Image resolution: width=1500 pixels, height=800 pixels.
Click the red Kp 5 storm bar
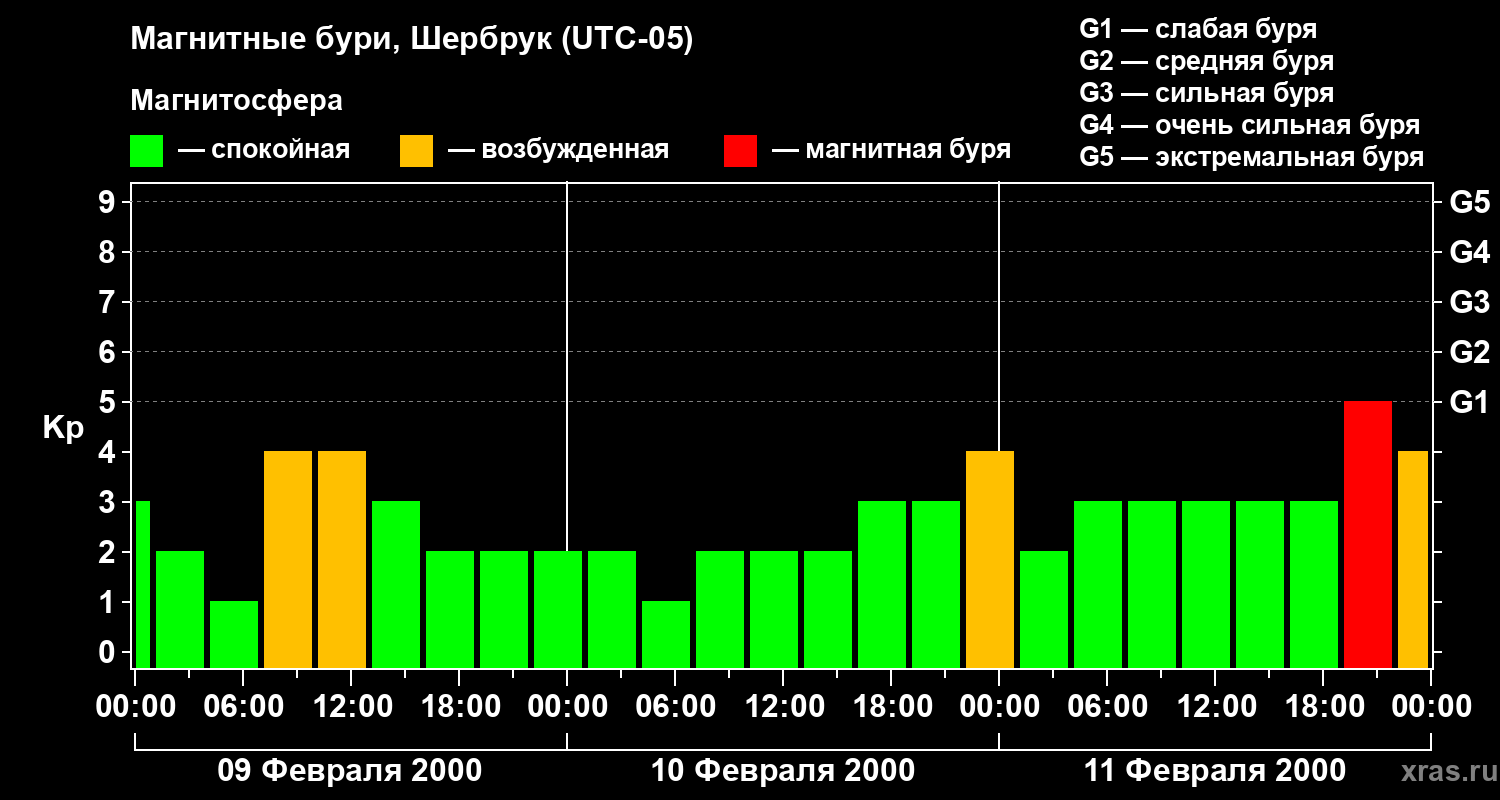pyautogui.click(x=1368, y=534)
